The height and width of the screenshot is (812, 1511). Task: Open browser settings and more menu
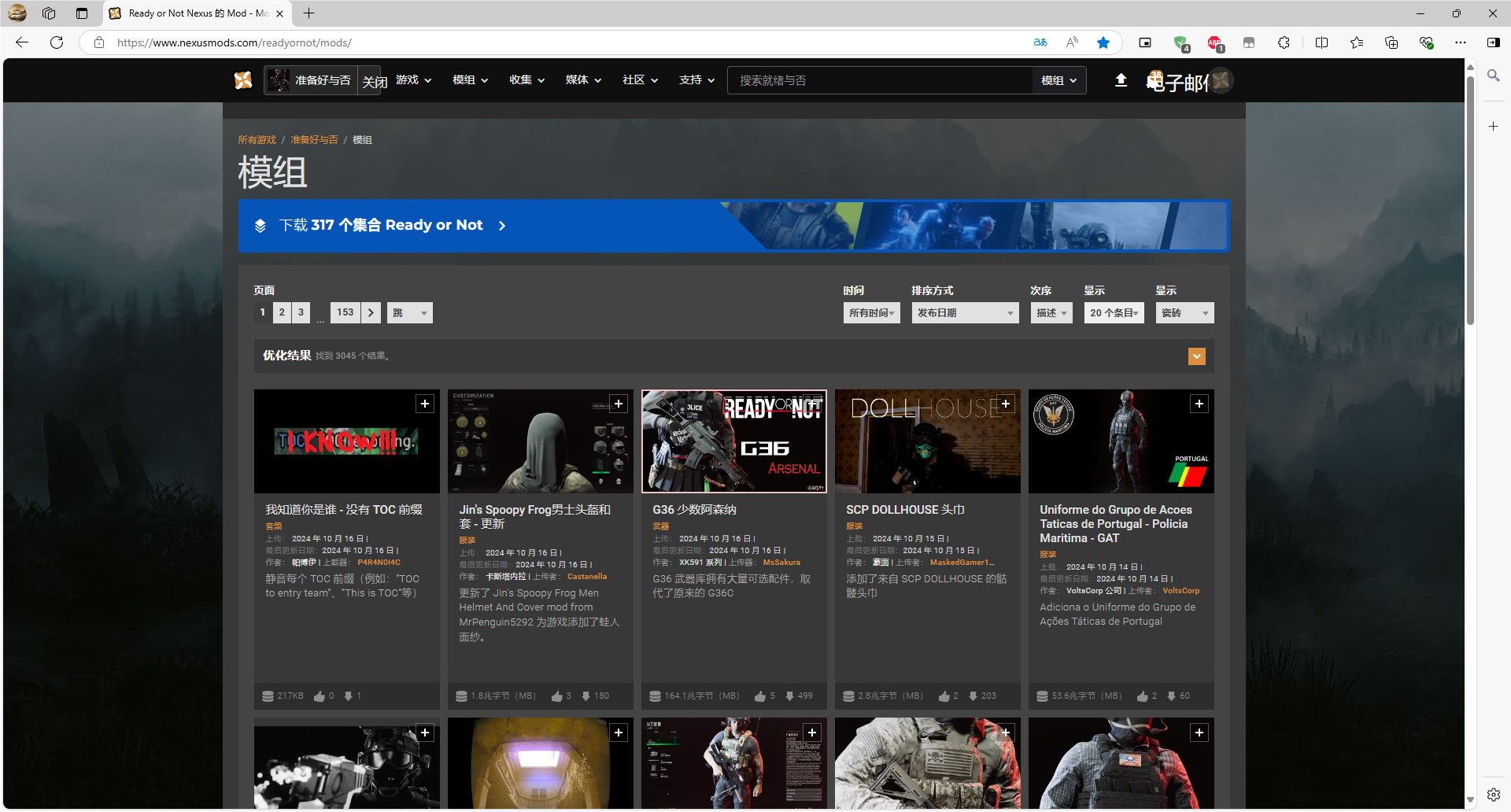tap(1461, 42)
